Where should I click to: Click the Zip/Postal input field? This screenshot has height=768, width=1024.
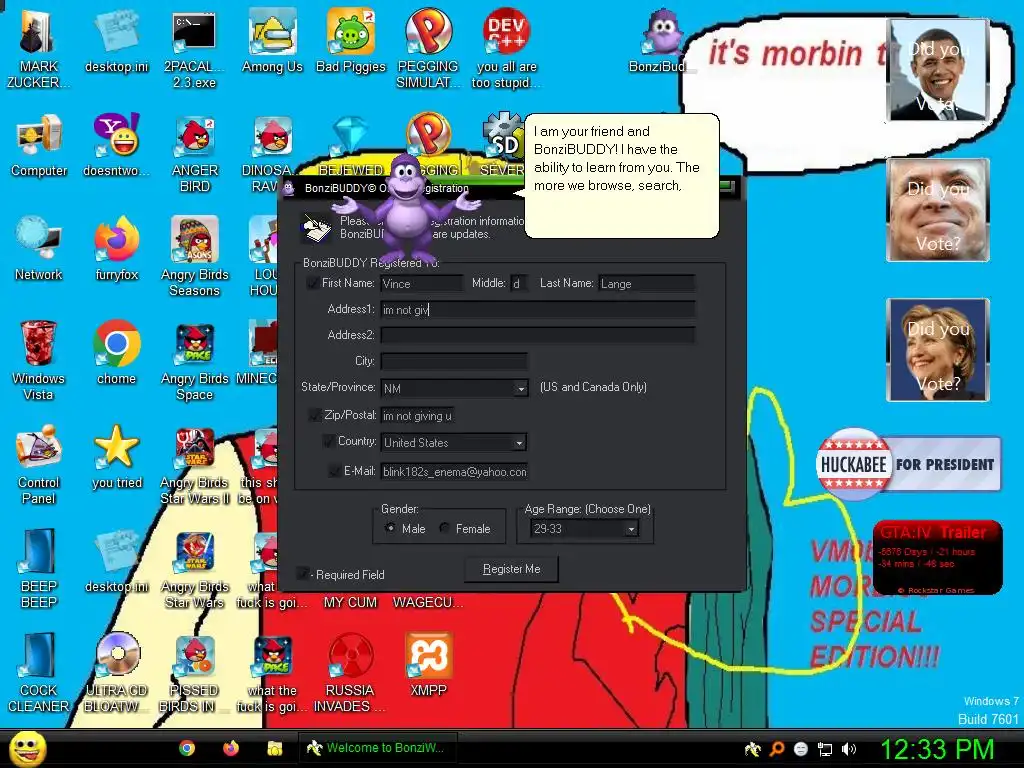point(417,415)
